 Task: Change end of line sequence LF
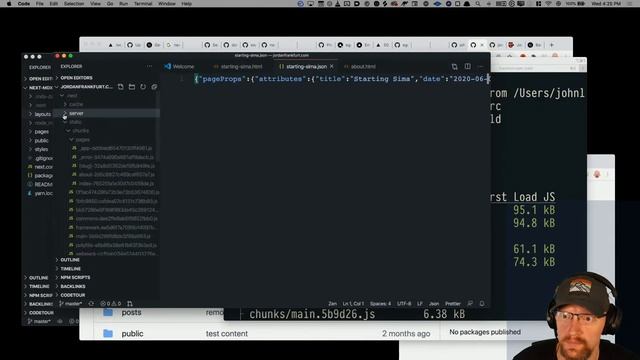(420, 303)
